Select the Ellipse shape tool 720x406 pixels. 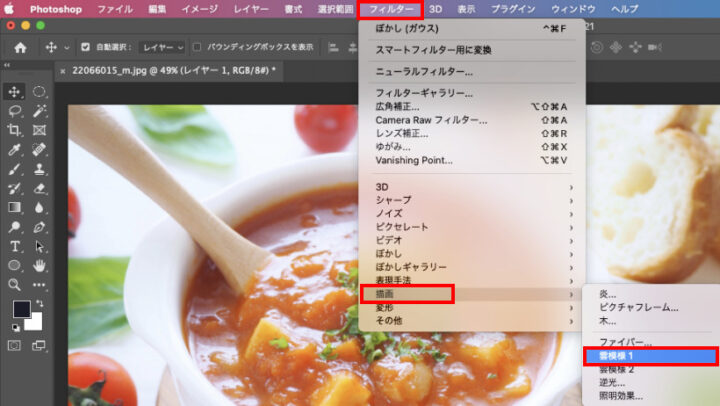click(14, 265)
